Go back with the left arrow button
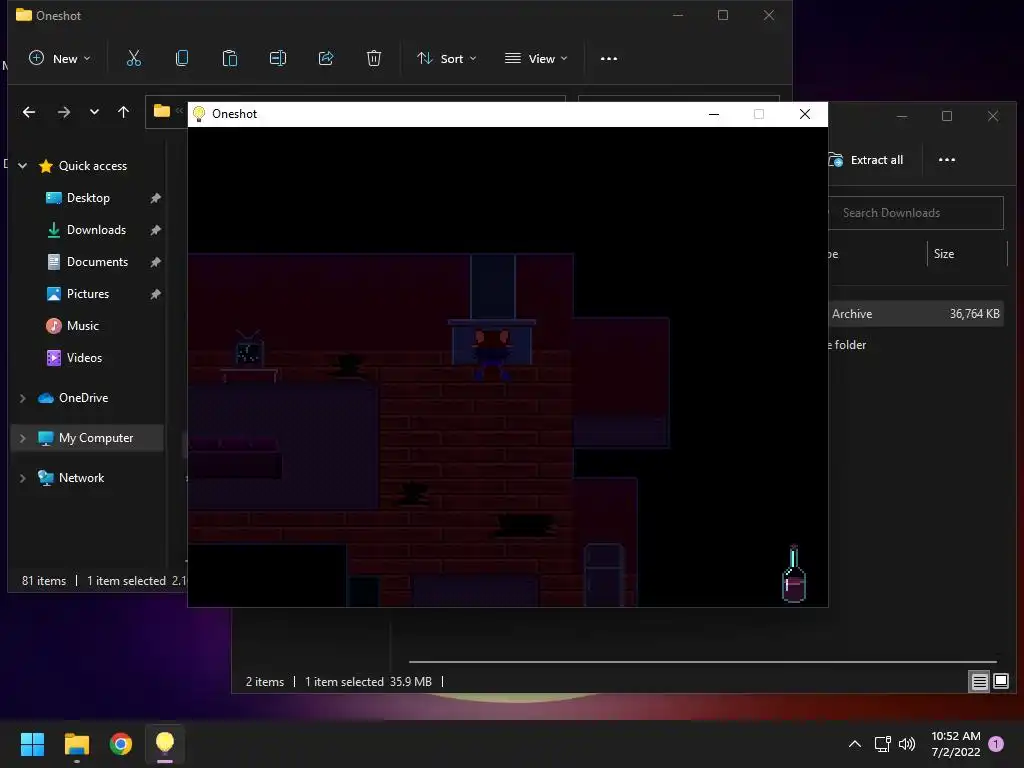This screenshot has height=768, width=1024. [x=29, y=112]
